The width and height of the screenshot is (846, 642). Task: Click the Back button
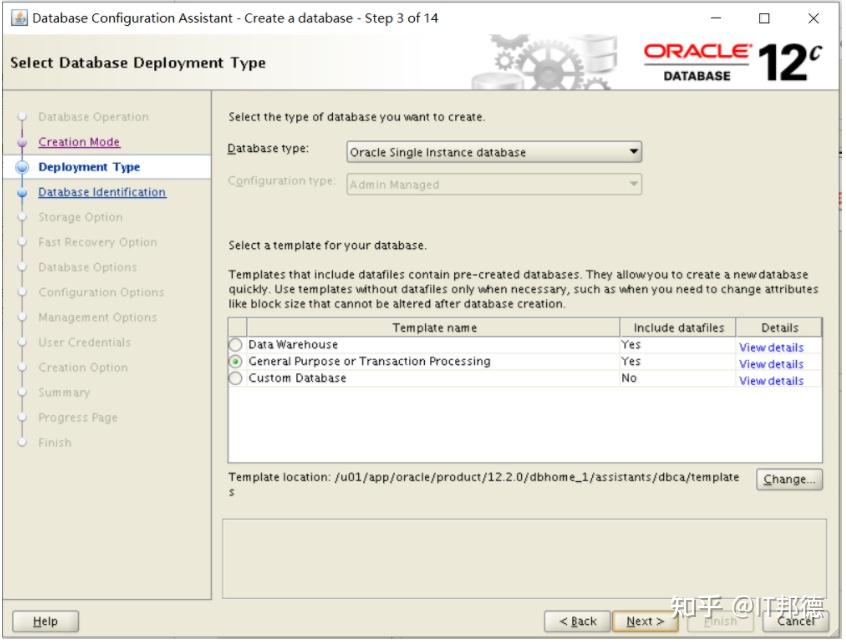click(577, 621)
